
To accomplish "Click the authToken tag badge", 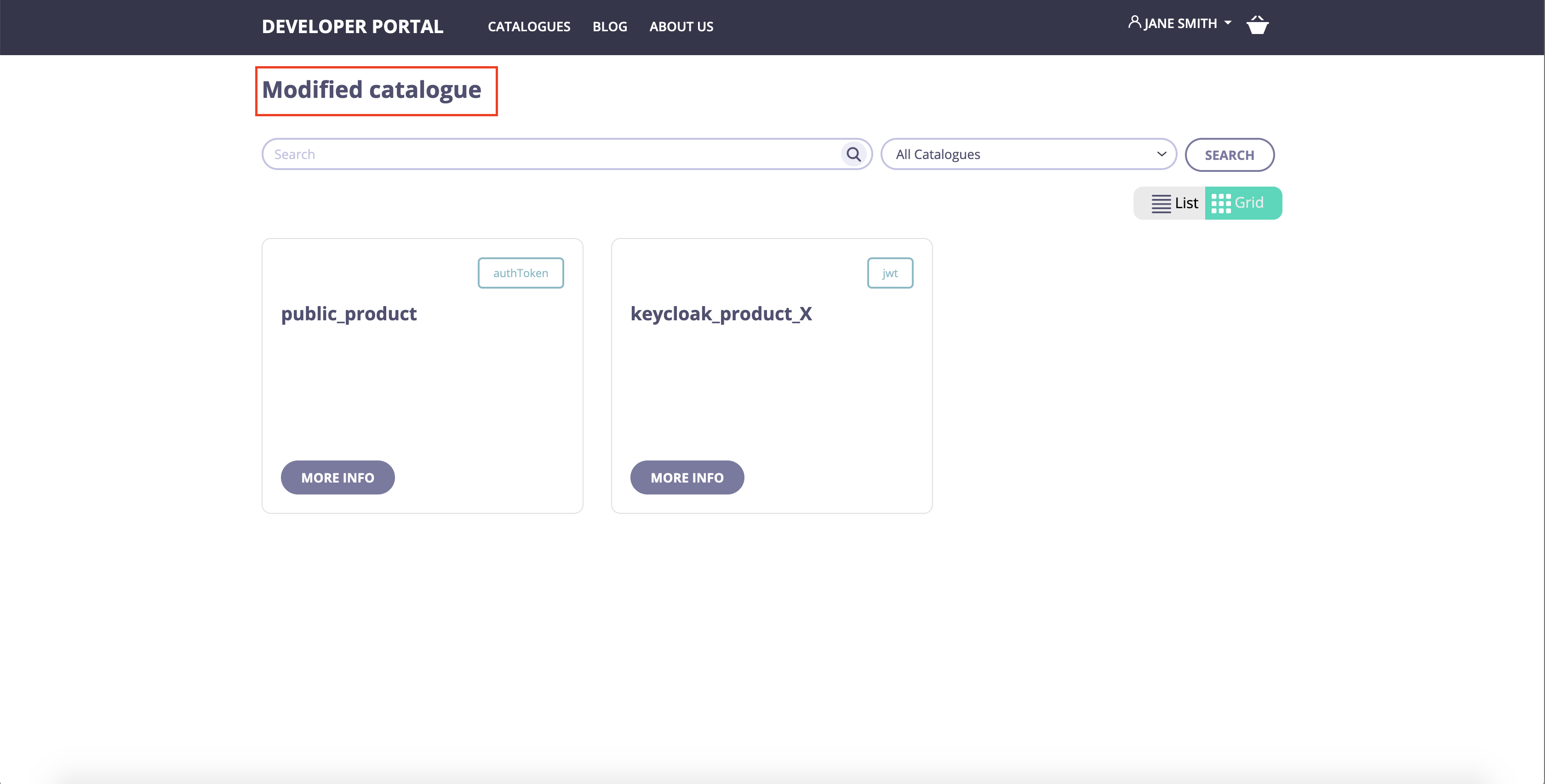I will [x=520, y=273].
